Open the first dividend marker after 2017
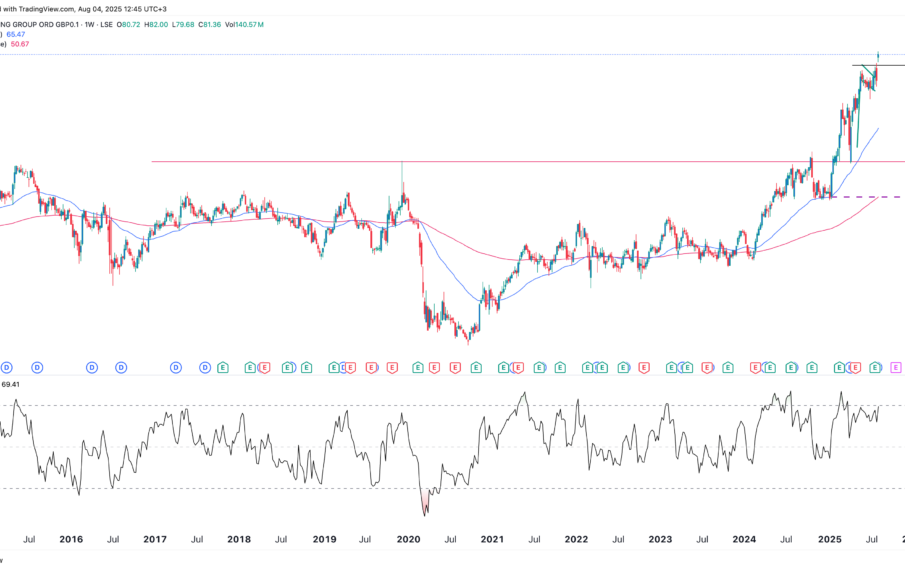The height and width of the screenshot is (570, 905). click(x=176, y=368)
